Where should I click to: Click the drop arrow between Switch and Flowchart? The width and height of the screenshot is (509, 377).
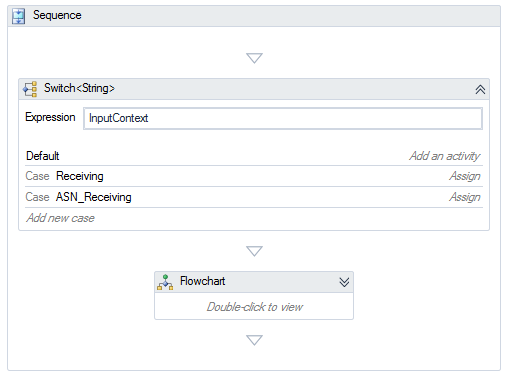click(x=254, y=251)
